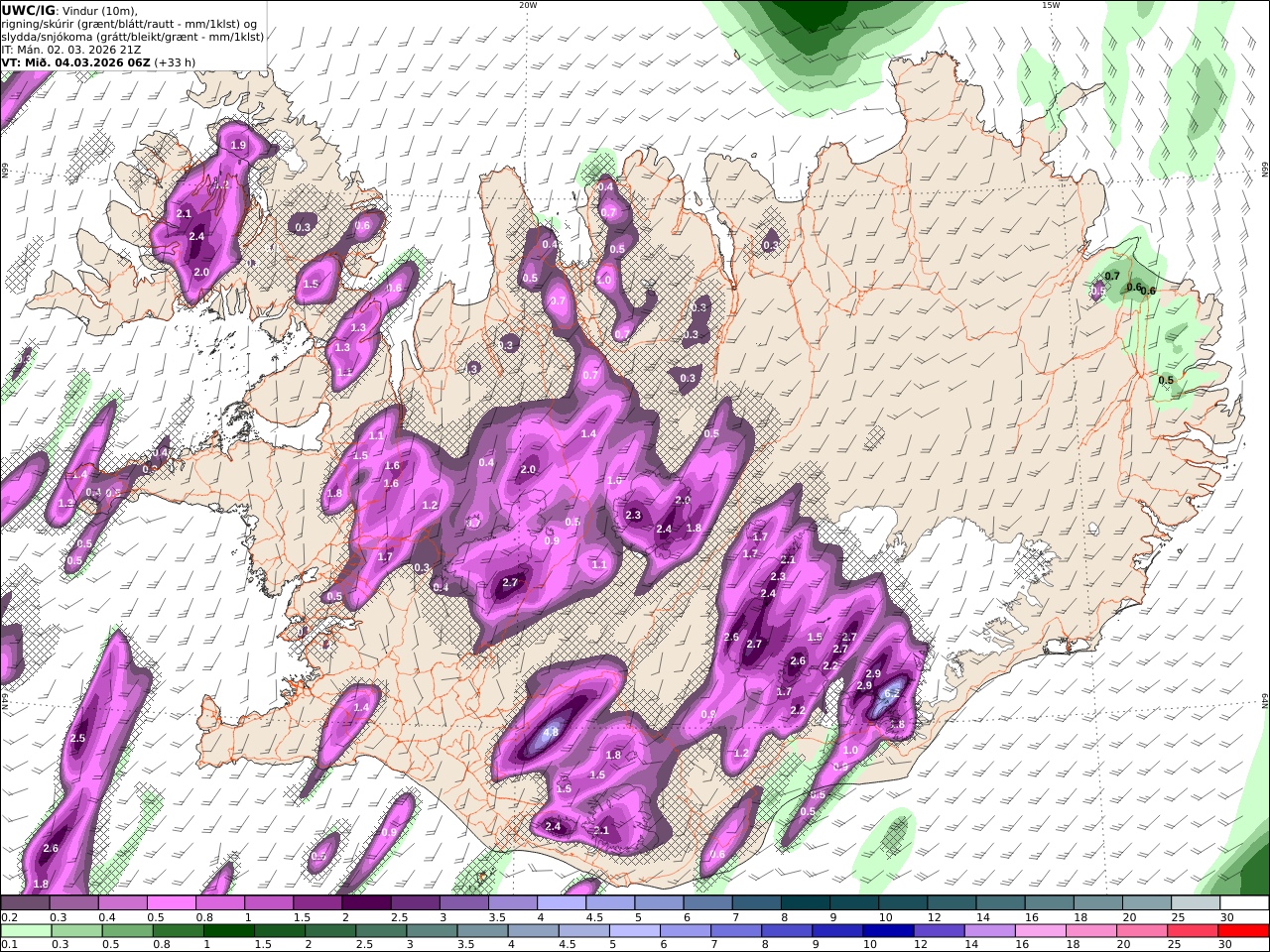Select the pale grey 25–30 swatch in the upper legend
The height and width of the screenshot is (952, 1270).
click(1195, 902)
